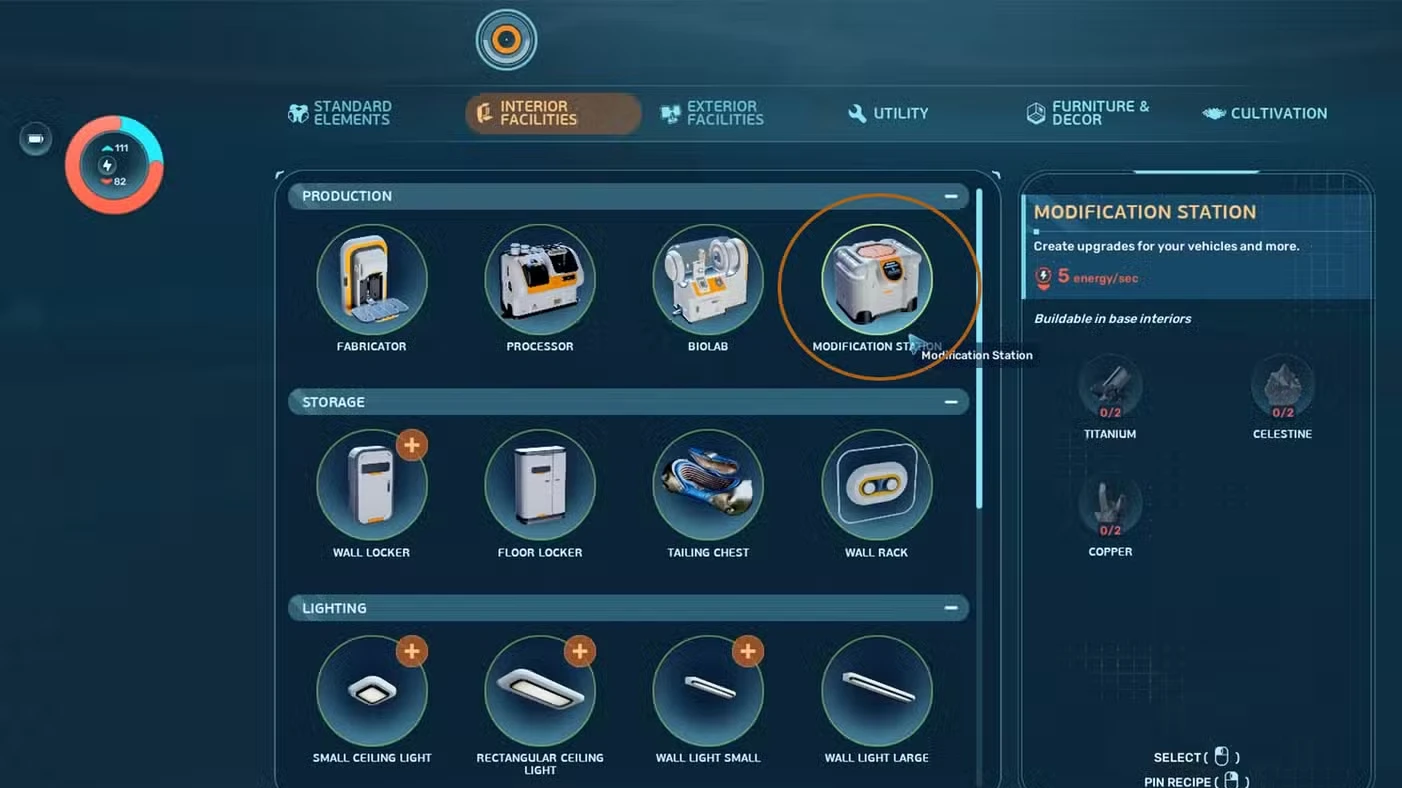Open the Exterior Facilities tab
The width and height of the screenshot is (1402, 788).
(713, 113)
